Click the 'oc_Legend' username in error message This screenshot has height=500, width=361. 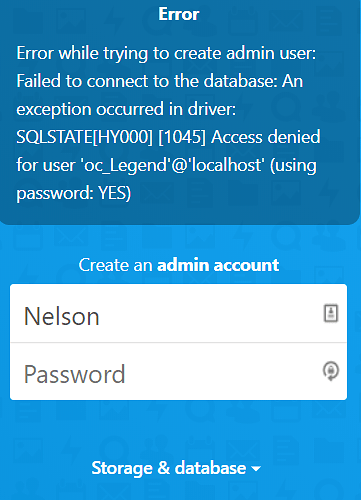[x=124, y=166]
